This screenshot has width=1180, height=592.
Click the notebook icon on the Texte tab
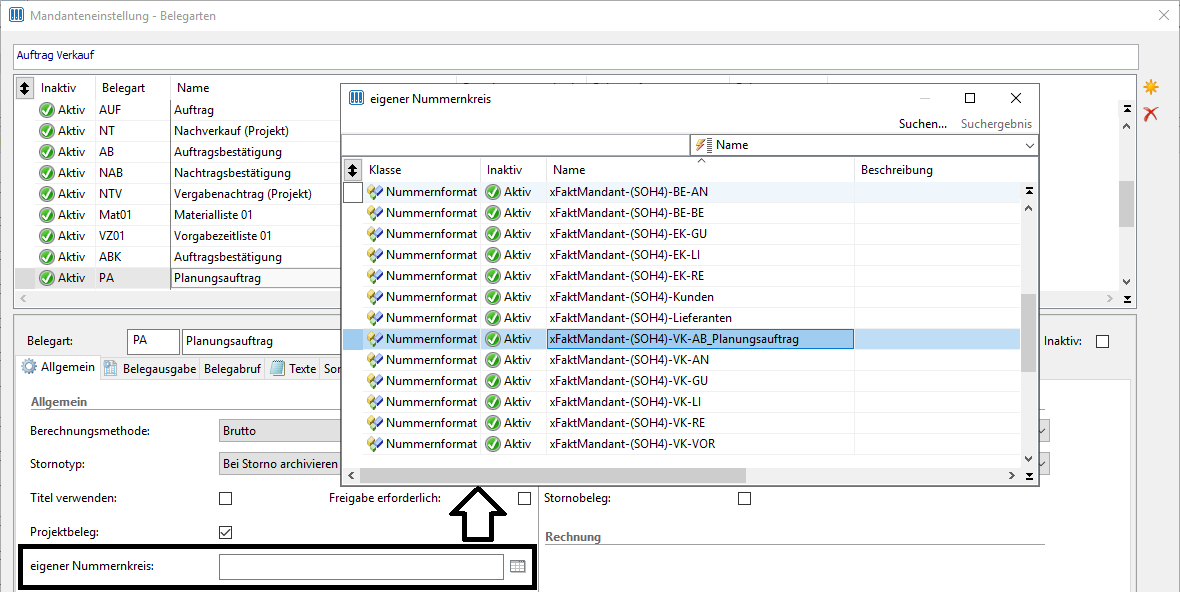point(277,368)
